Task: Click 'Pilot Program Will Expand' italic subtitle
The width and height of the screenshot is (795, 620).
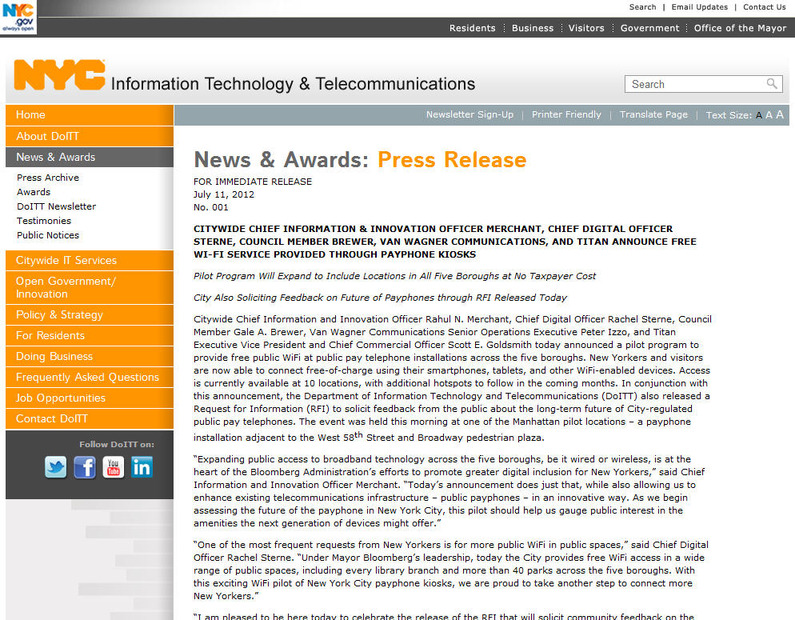Action: pos(394,276)
